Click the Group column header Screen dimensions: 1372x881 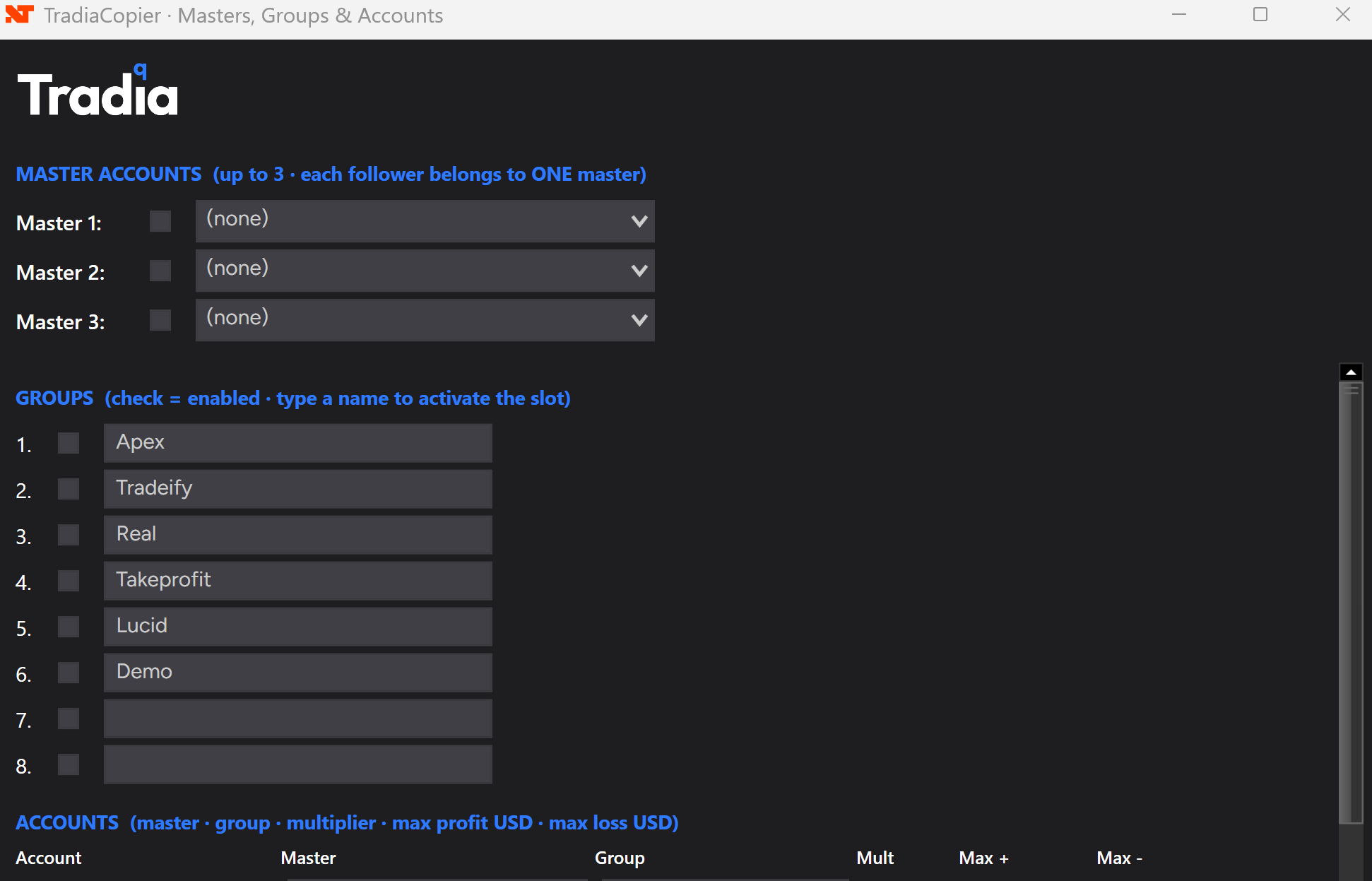(x=620, y=858)
